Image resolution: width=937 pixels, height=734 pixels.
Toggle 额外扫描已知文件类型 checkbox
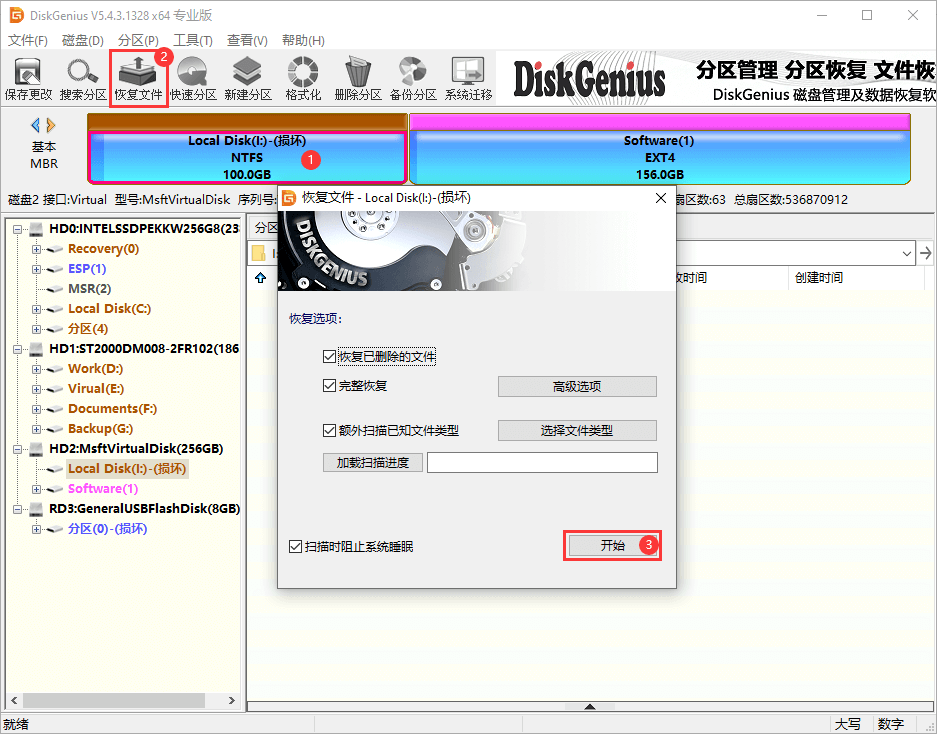pos(329,430)
